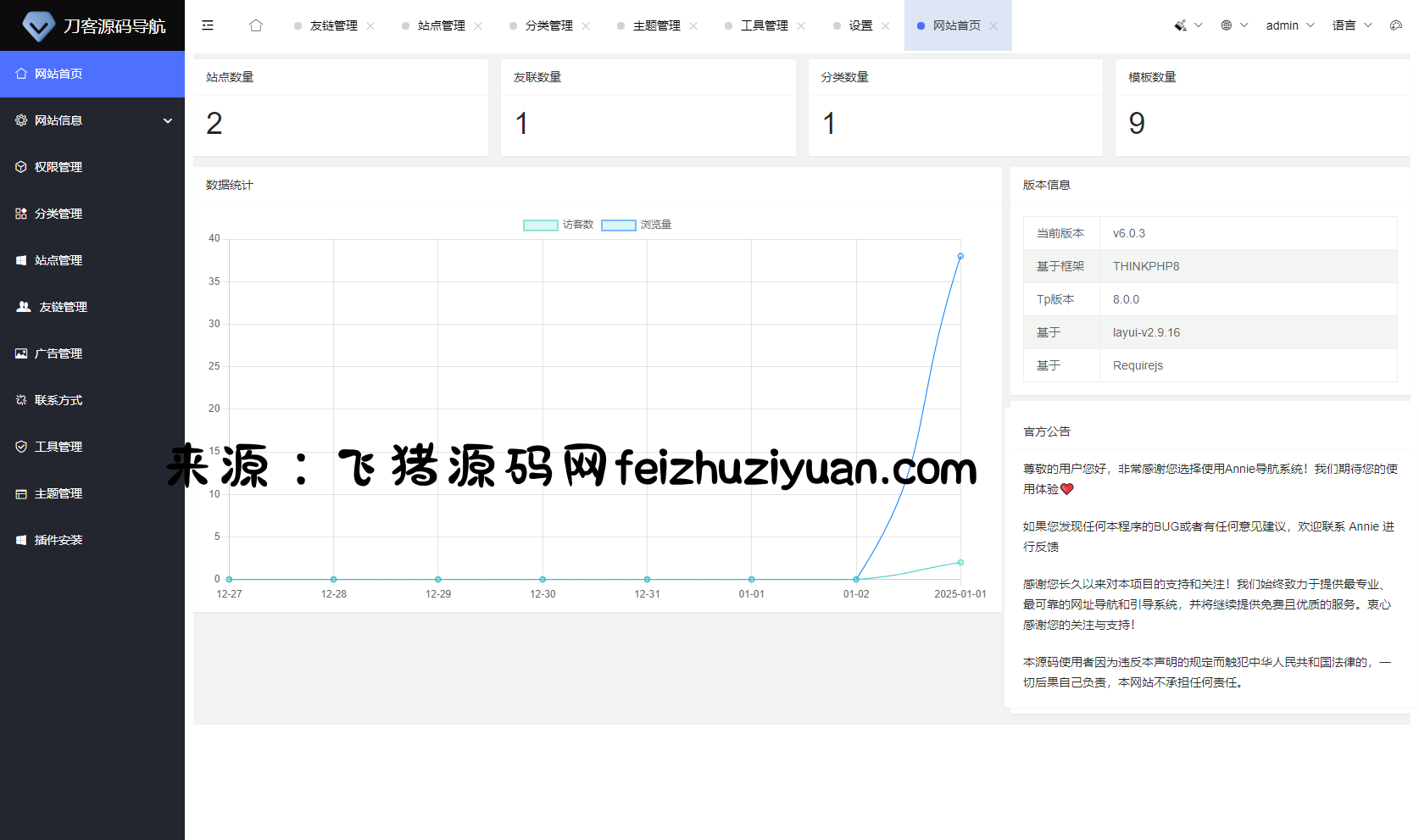
Task: Toggle the 浏览量 legend series
Action: (x=637, y=225)
